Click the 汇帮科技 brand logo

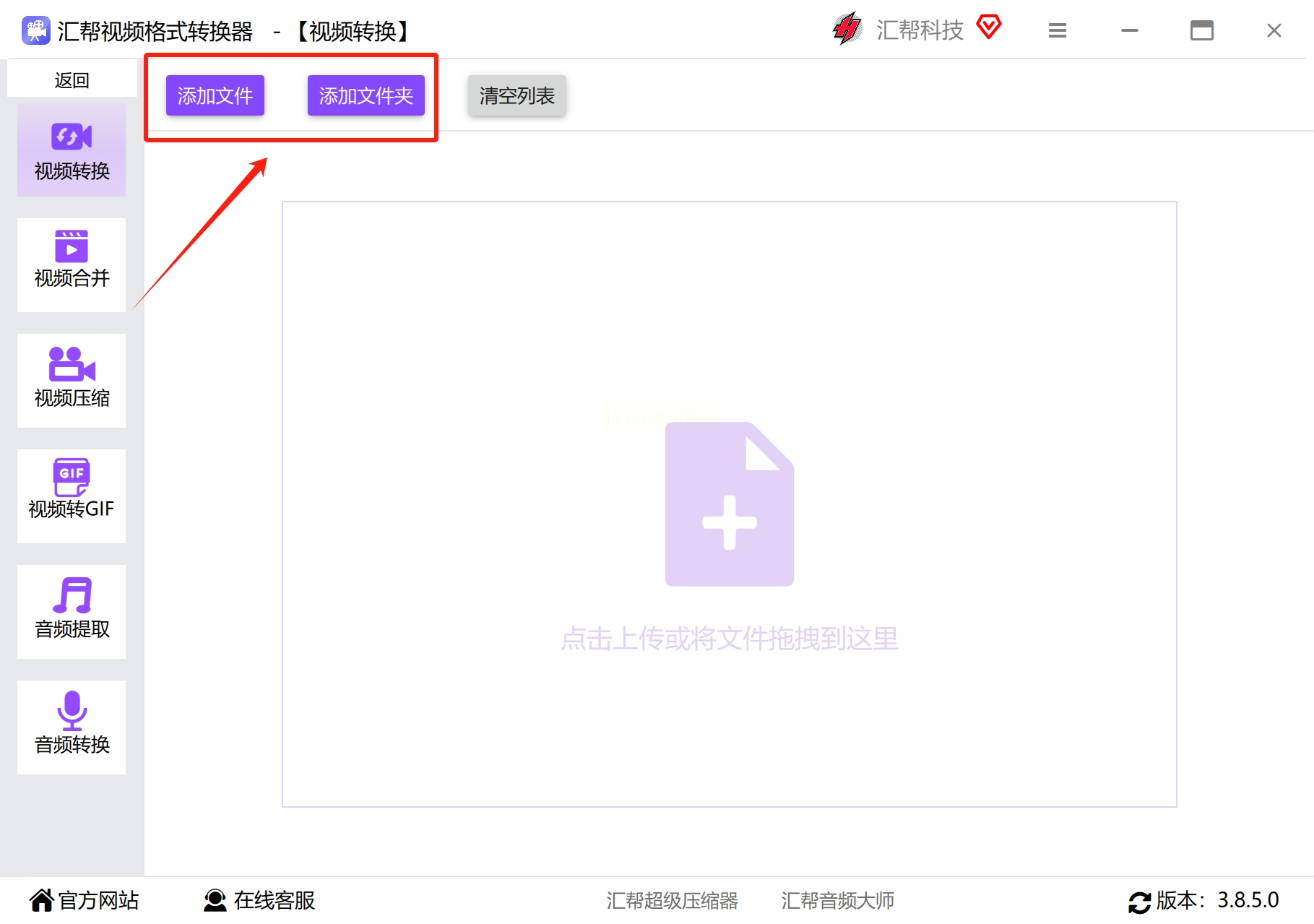pyautogui.click(x=847, y=29)
